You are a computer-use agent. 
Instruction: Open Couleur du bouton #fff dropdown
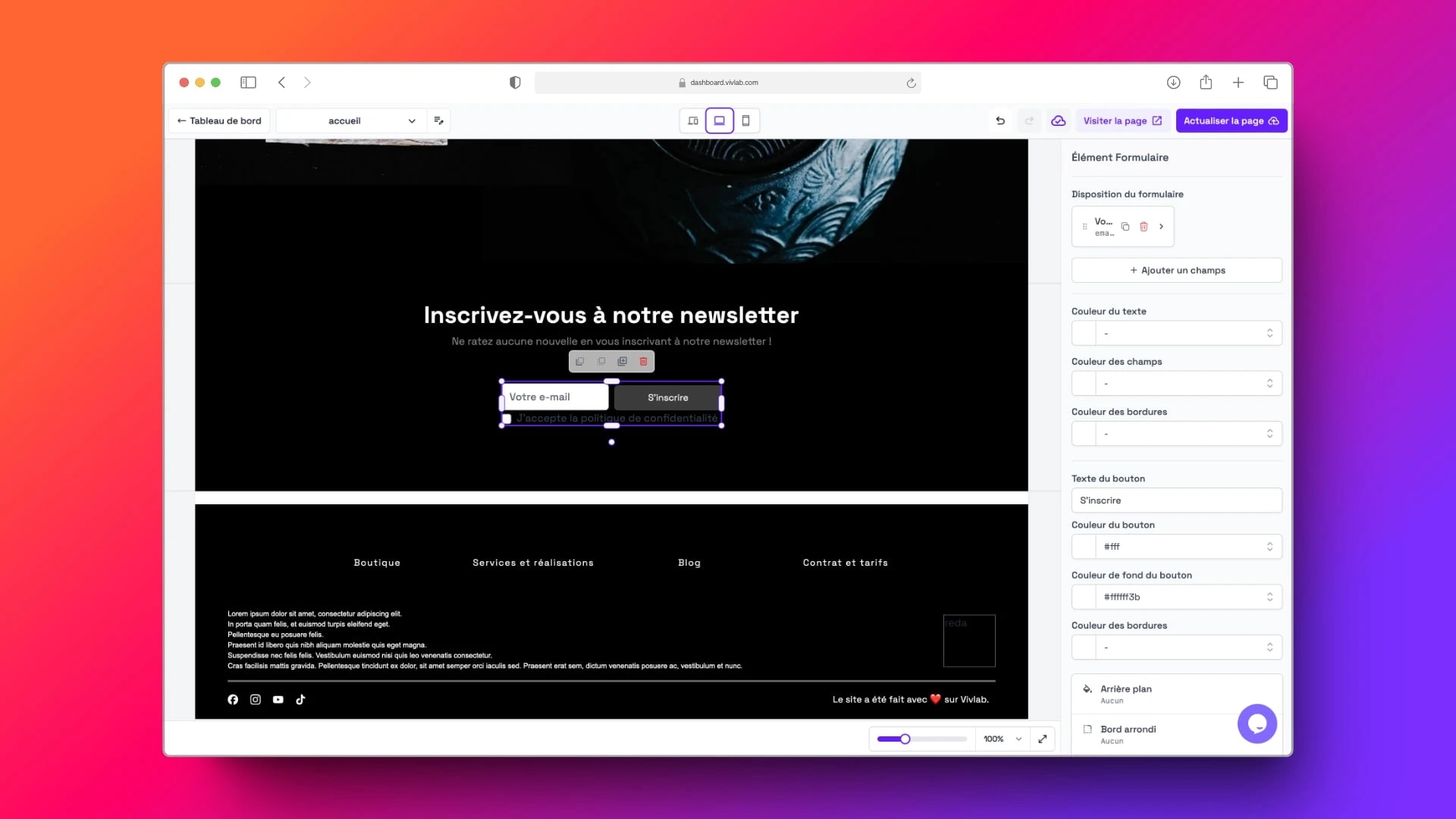tap(1188, 547)
